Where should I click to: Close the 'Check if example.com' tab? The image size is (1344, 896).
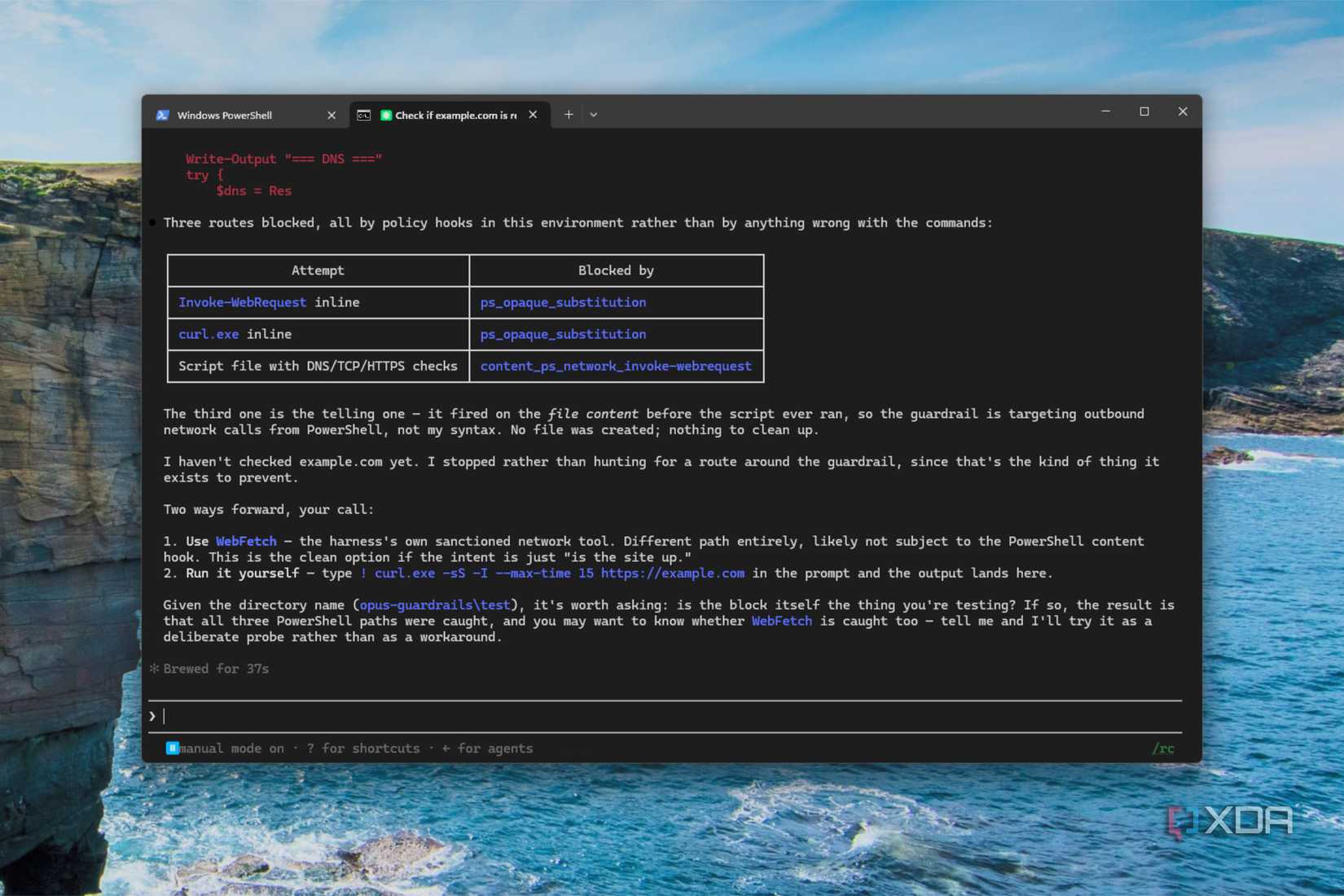pos(533,115)
